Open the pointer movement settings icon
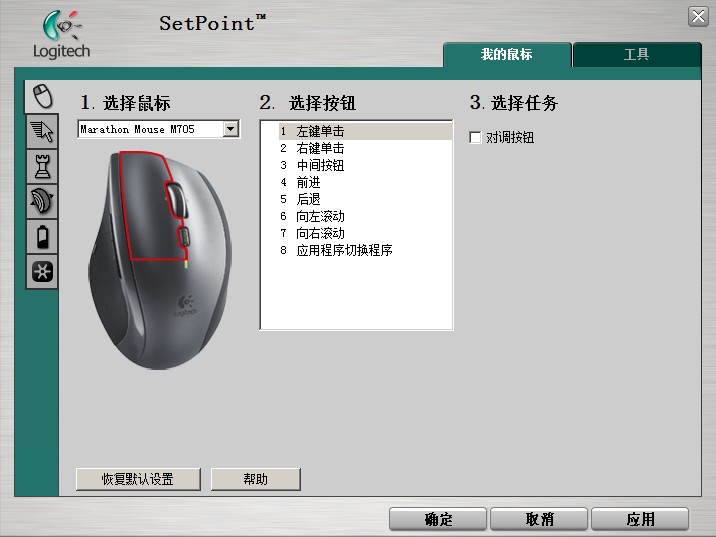 pos(41,131)
